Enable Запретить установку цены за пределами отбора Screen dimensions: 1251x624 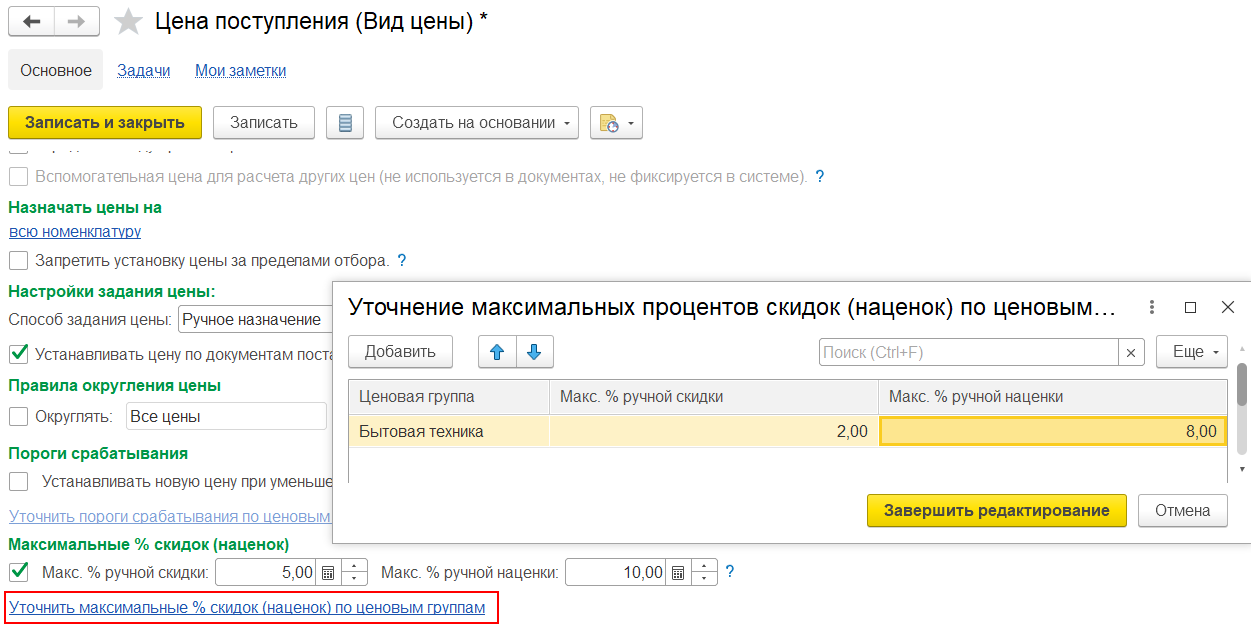tap(18, 261)
